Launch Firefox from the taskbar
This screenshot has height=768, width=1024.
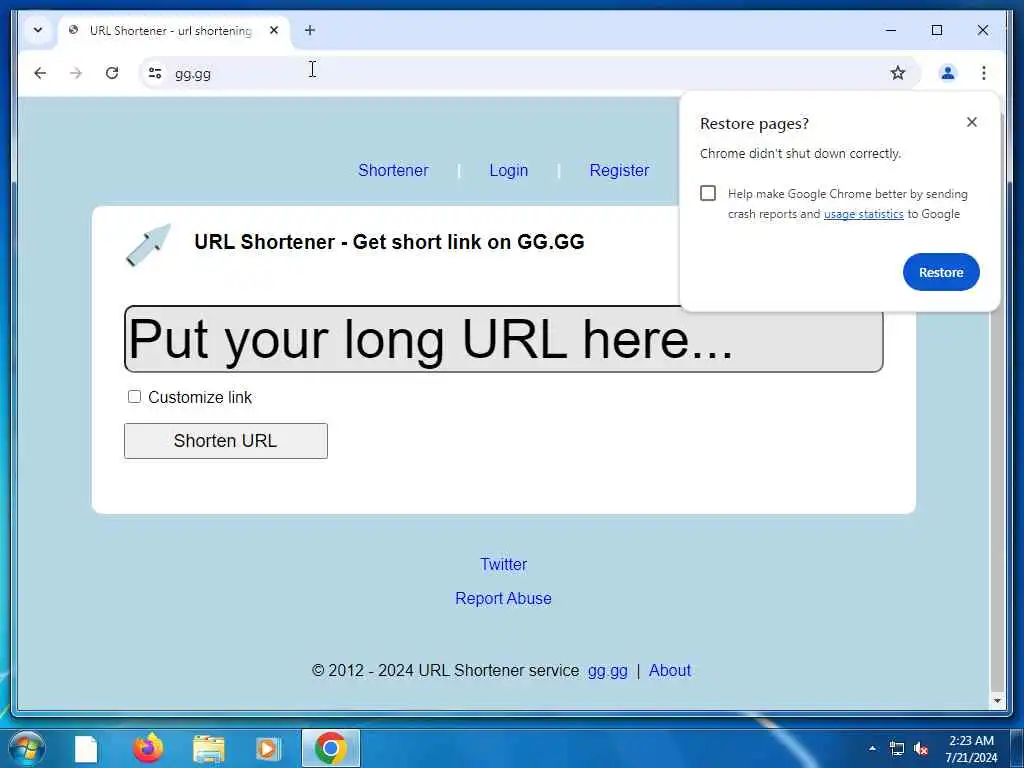point(148,748)
